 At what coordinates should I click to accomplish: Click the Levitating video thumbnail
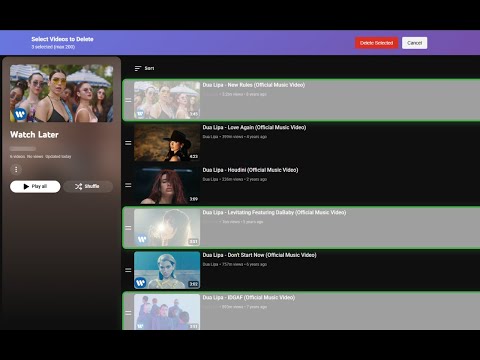point(167,228)
